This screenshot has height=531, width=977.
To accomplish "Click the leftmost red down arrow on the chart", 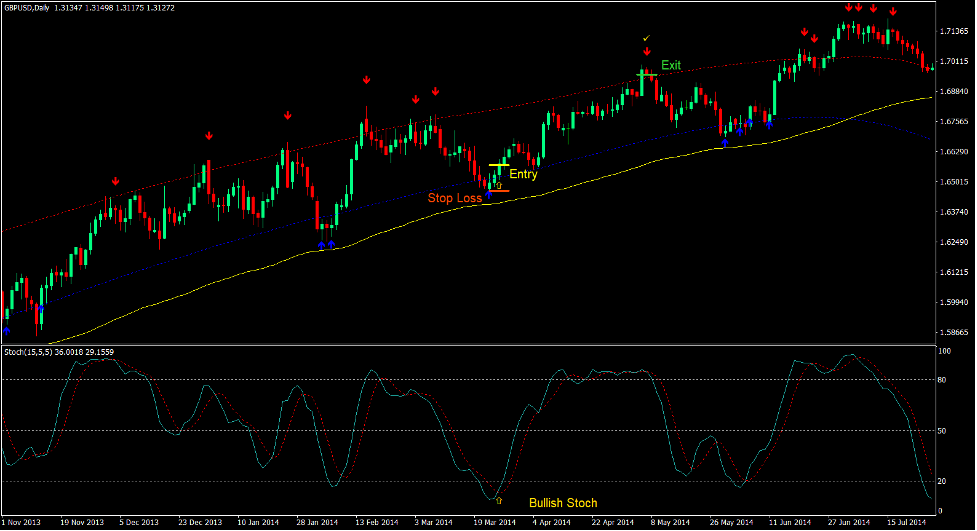I will 115,181.
